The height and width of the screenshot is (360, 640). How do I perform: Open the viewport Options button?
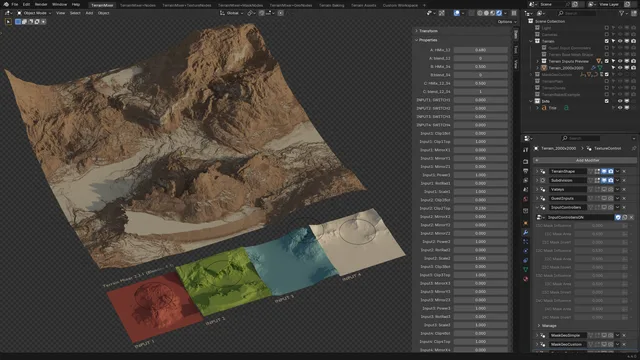[x=507, y=22]
